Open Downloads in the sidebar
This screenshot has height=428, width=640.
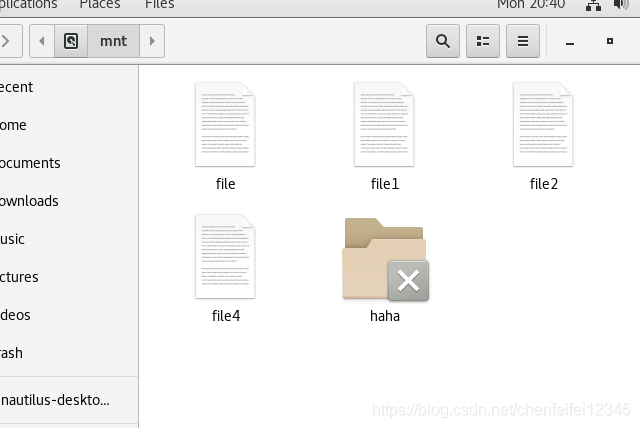pyautogui.click(x=69, y=201)
